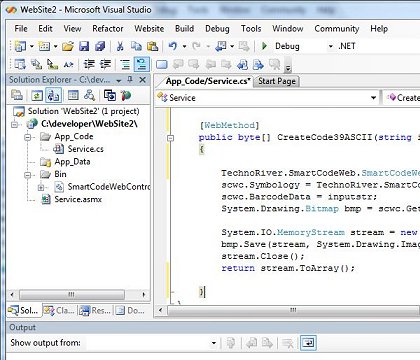The height and width of the screenshot is (360, 420).
Task: Click Nest Related Files icon
Action: (53, 96)
